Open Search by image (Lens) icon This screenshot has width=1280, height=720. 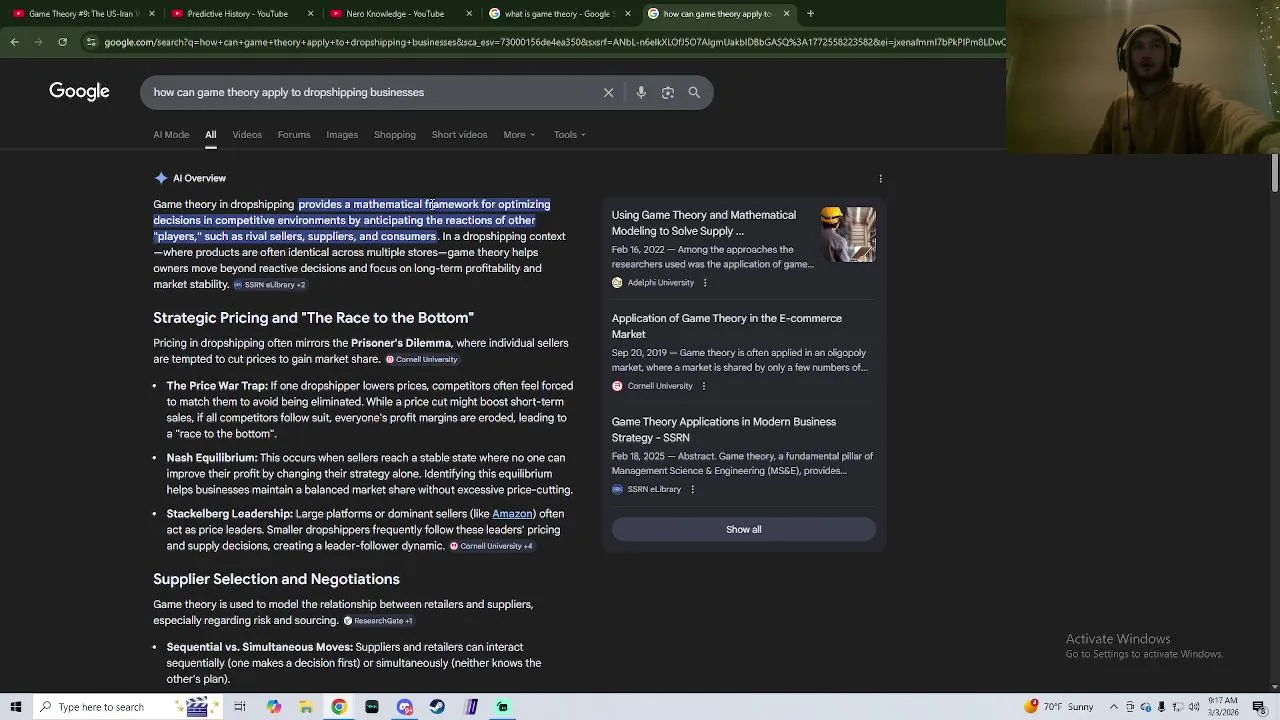tap(668, 92)
